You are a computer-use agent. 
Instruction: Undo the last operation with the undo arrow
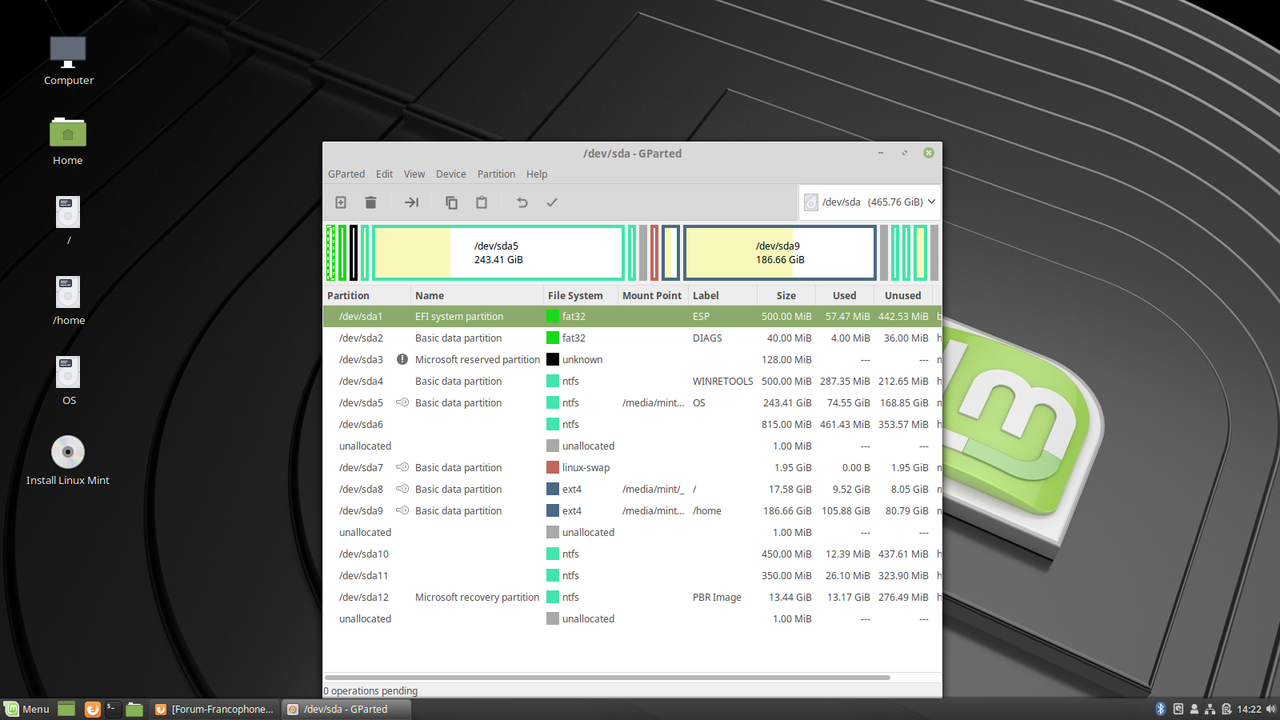click(x=521, y=202)
